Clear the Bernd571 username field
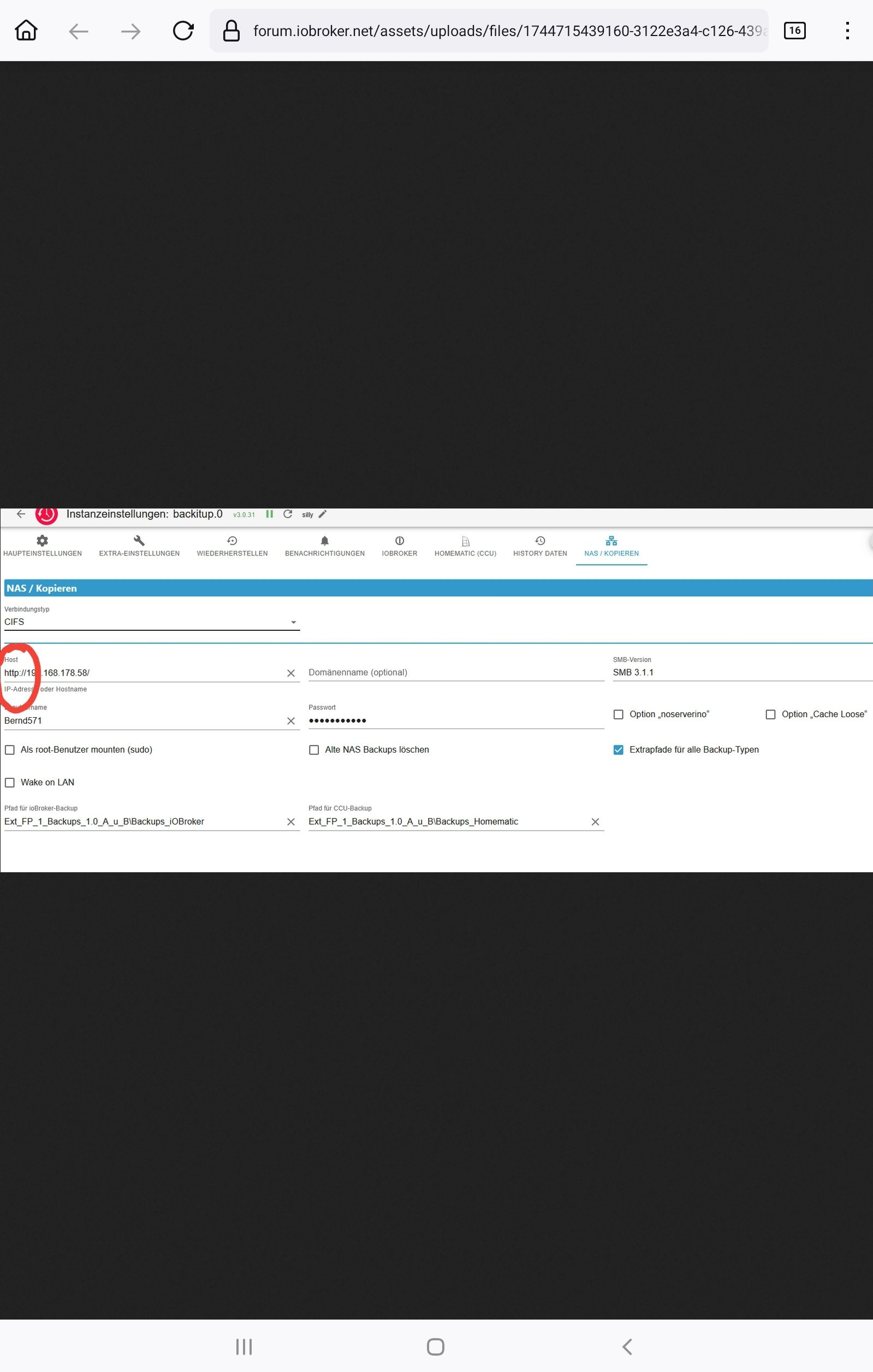 291,722
